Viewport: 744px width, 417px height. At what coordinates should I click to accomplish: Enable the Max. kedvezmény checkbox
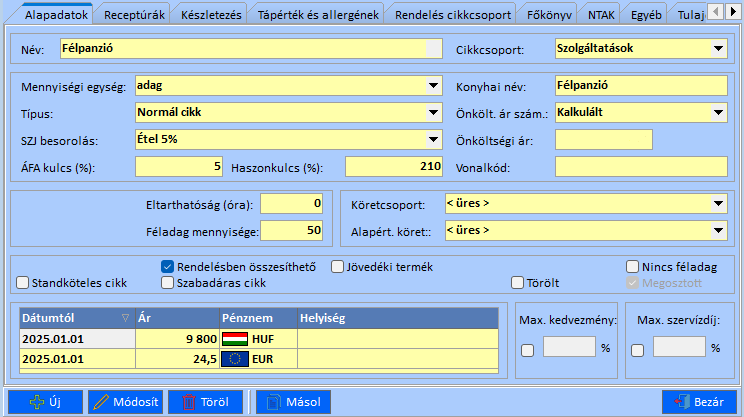pos(527,351)
